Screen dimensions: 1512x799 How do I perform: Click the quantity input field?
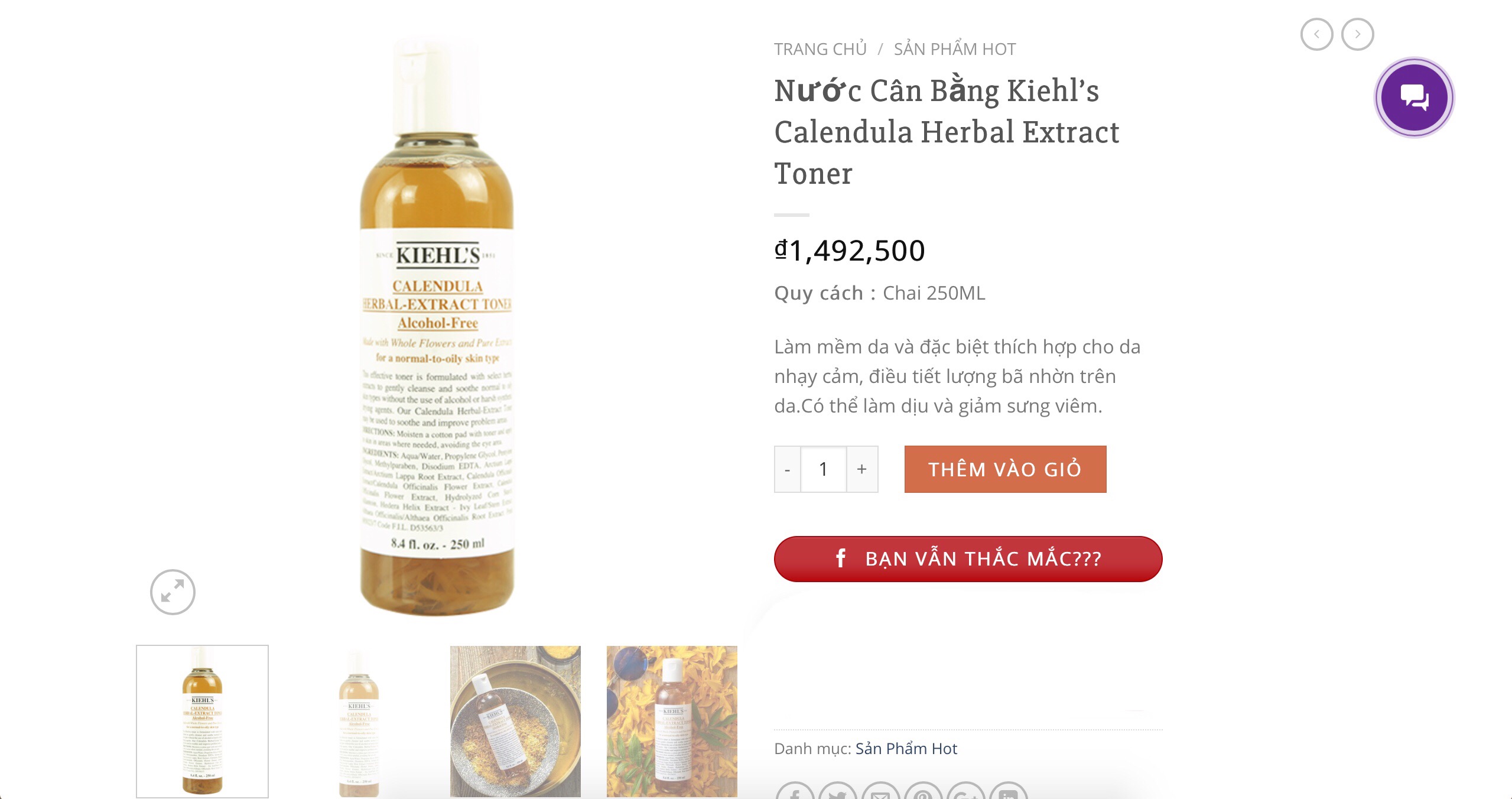click(x=824, y=469)
